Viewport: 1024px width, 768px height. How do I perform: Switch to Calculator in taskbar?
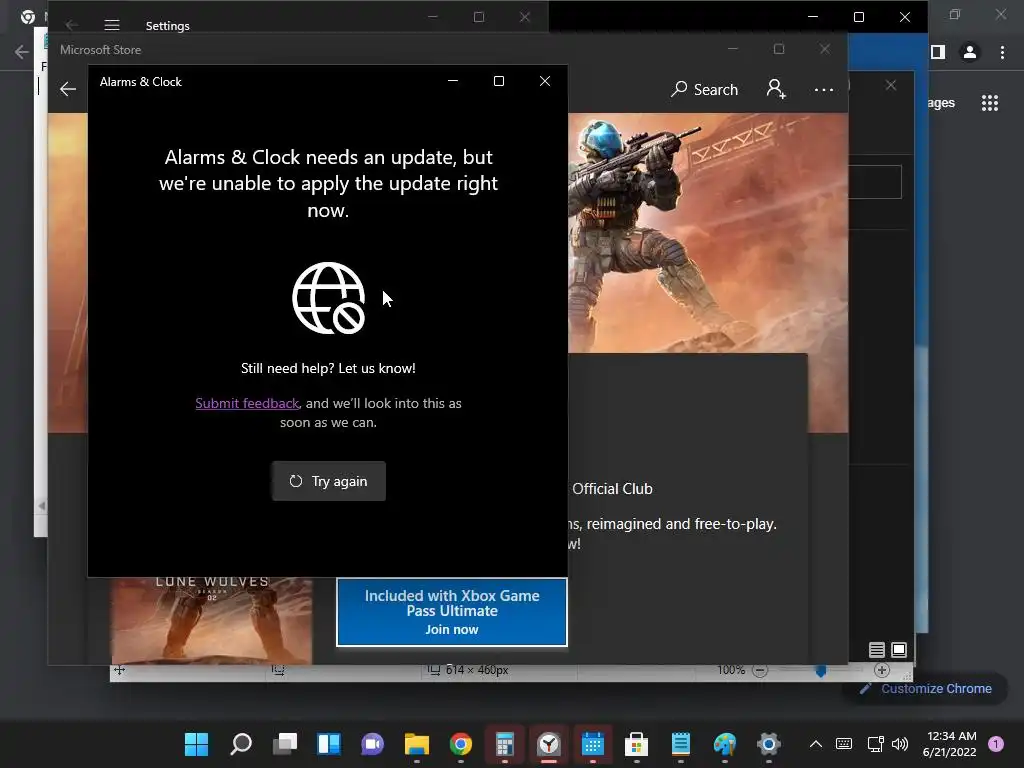[504, 744]
